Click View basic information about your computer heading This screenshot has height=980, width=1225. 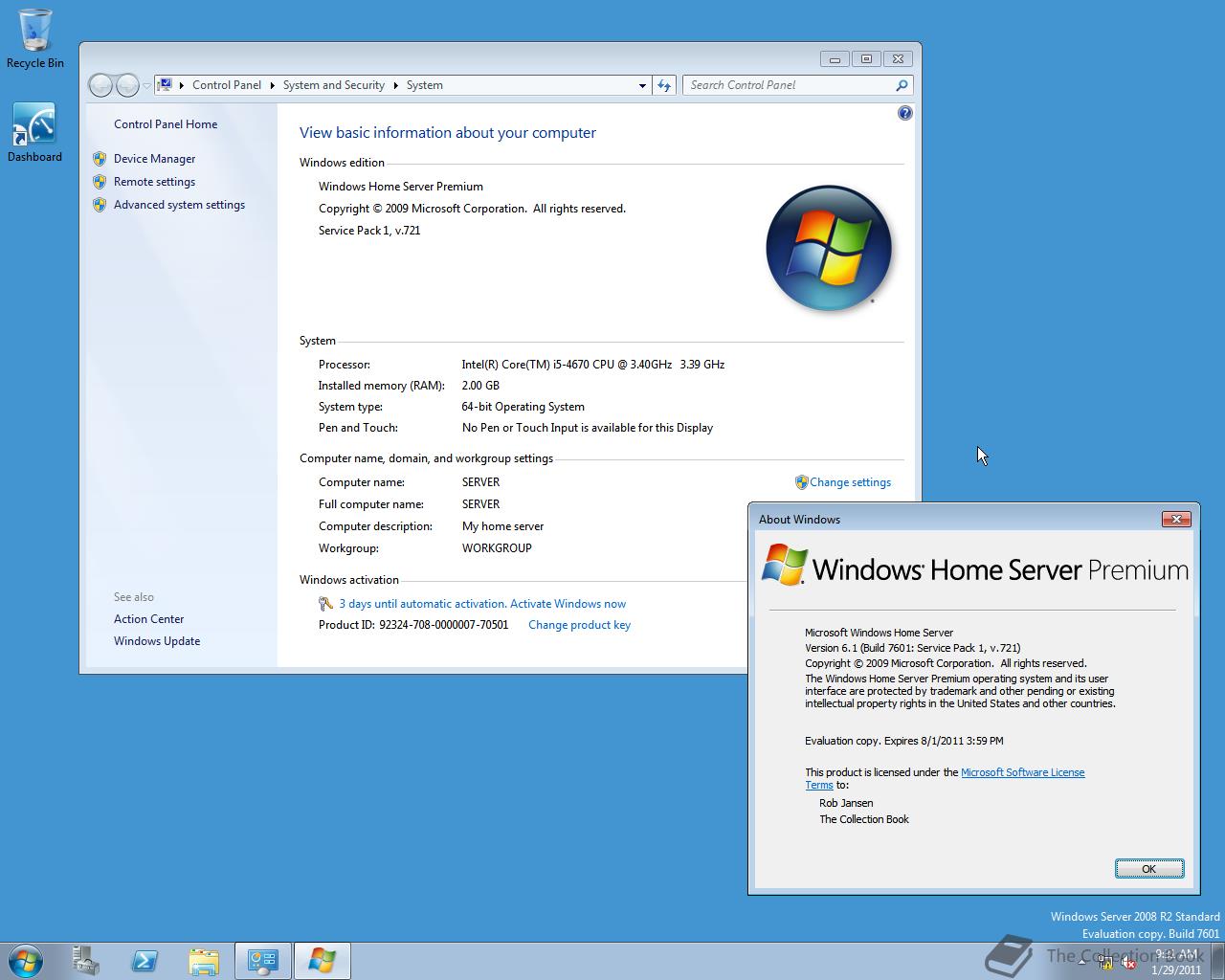pyautogui.click(x=448, y=133)
